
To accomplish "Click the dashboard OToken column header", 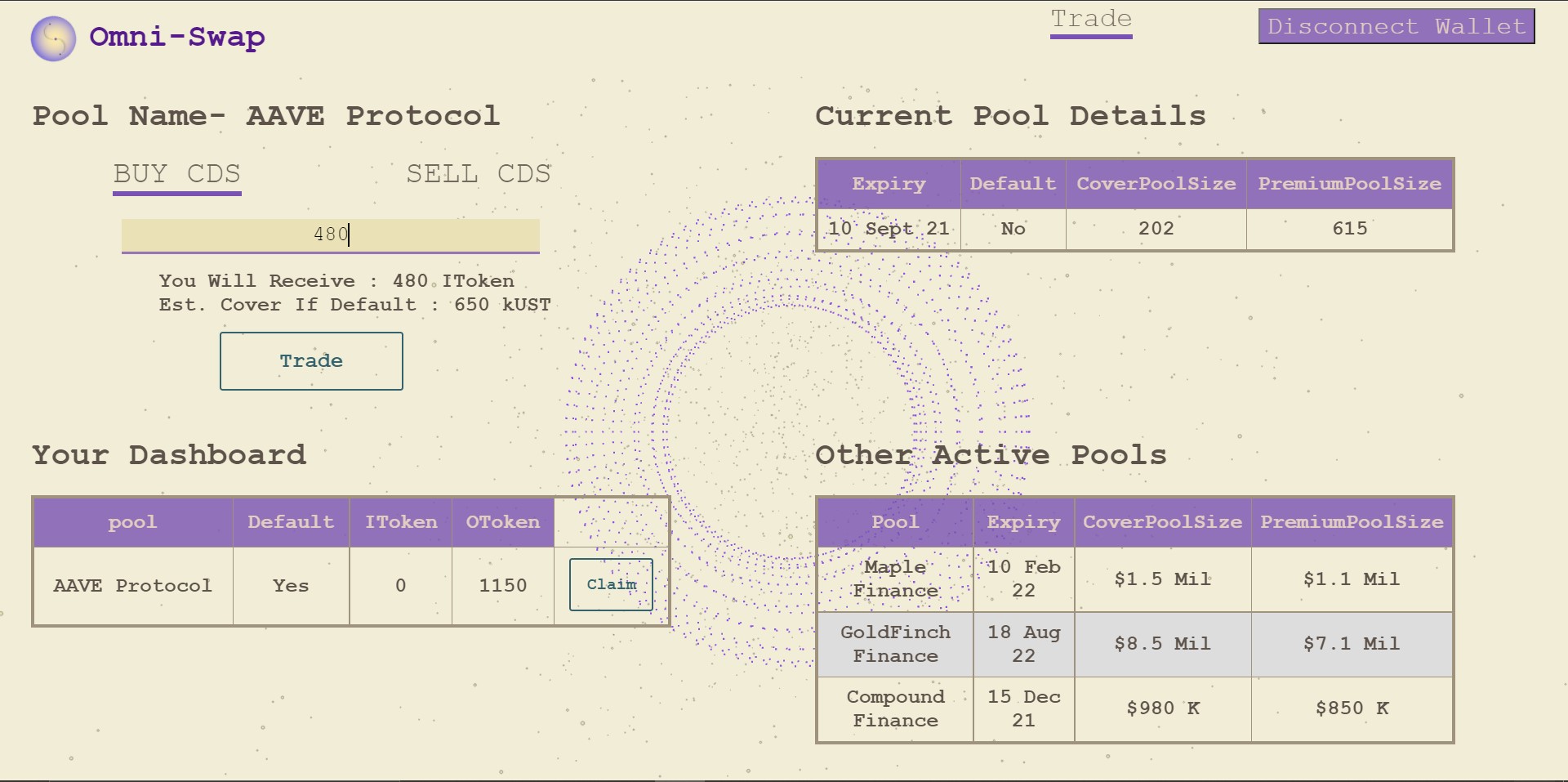I will (503, 522).
